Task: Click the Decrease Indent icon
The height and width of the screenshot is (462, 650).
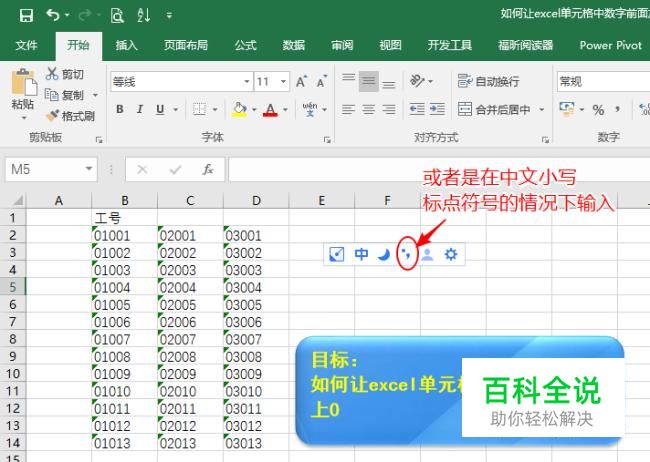Action: point(417,109)
